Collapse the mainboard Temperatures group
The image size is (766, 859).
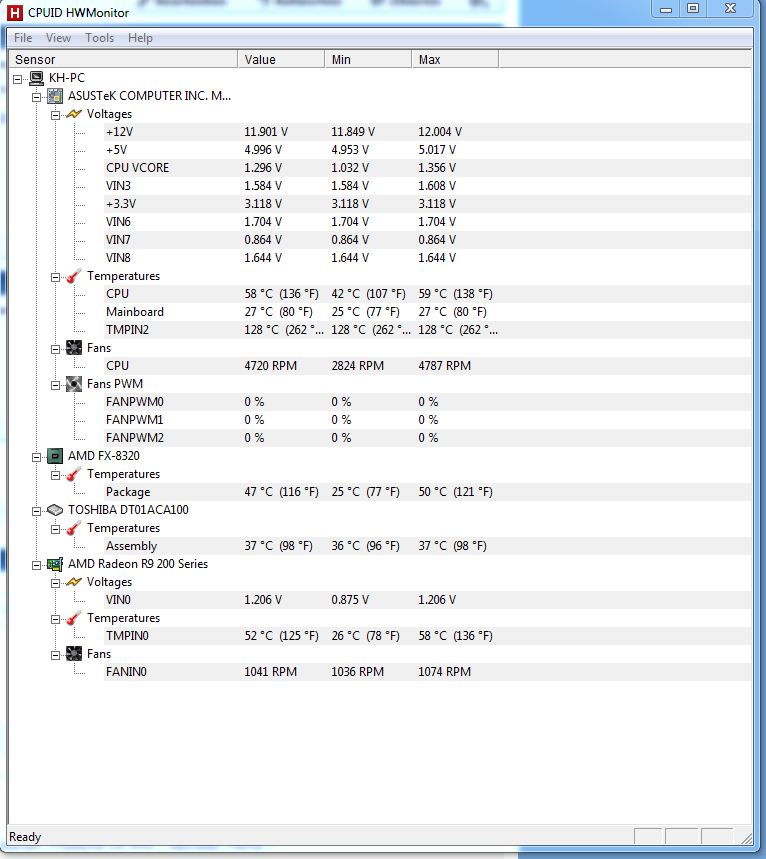(55, 278)
